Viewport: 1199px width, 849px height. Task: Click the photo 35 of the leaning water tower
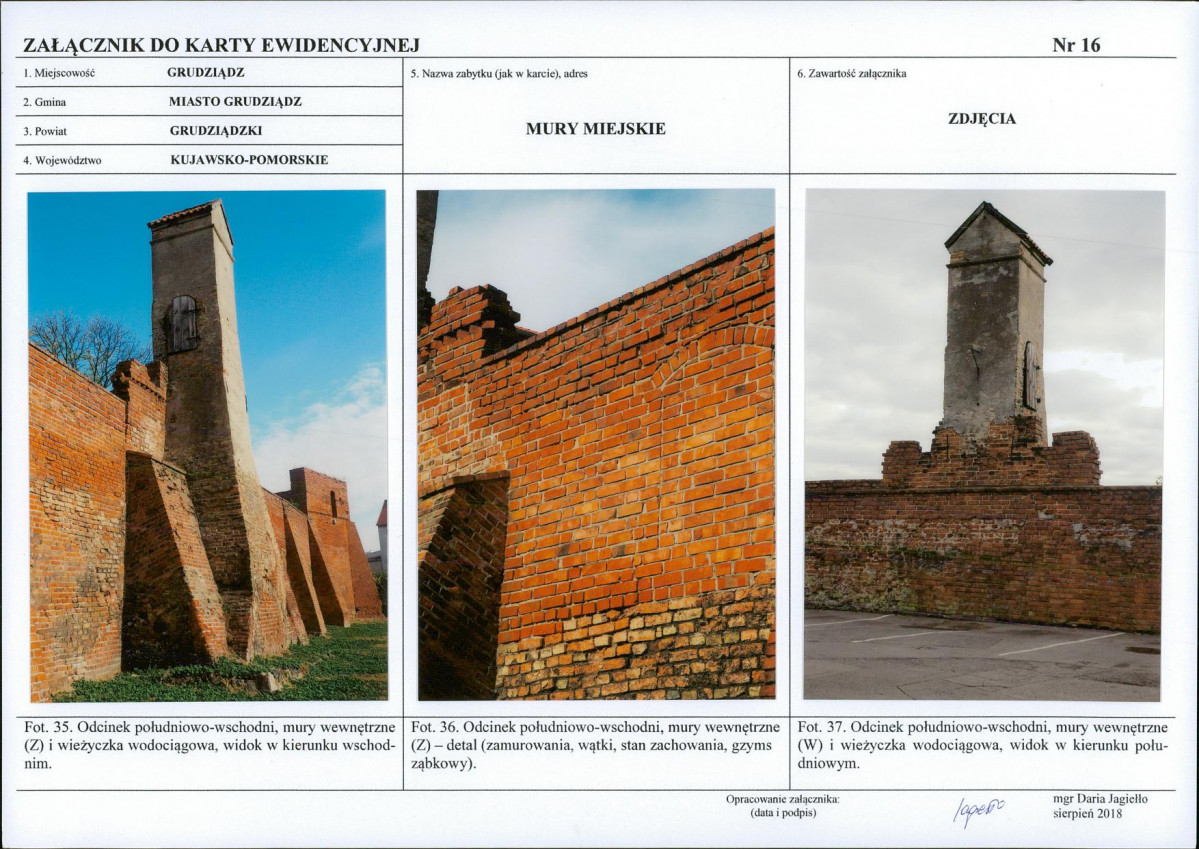pyautogui.click(x=207, y=445)
